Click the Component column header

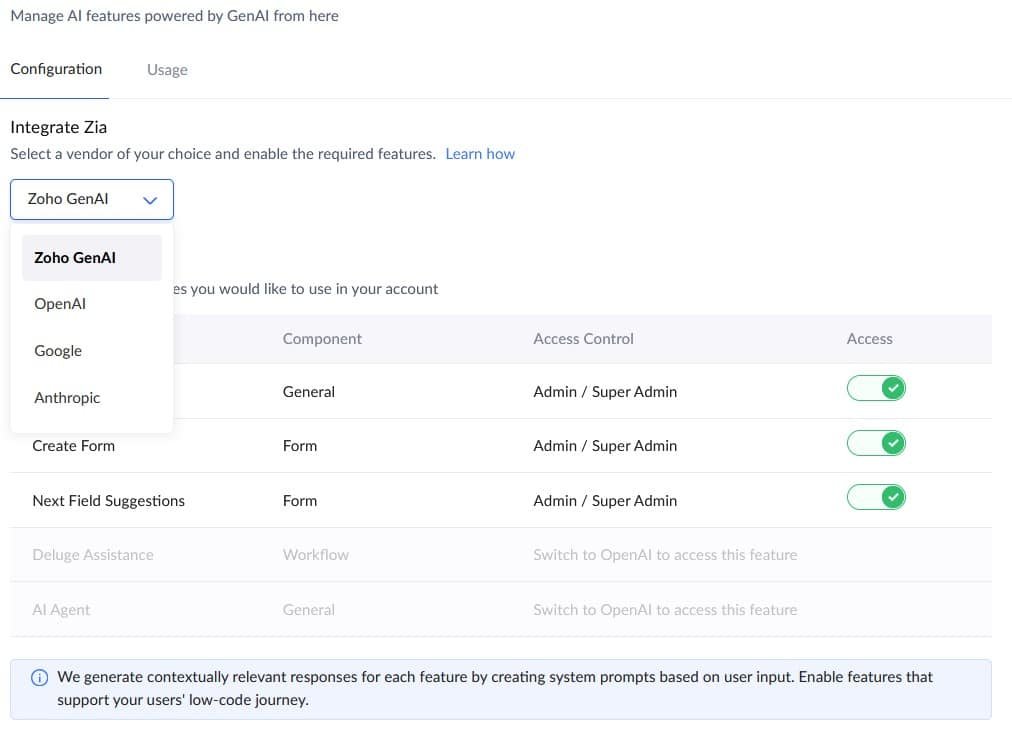click(x=322, y=339)
